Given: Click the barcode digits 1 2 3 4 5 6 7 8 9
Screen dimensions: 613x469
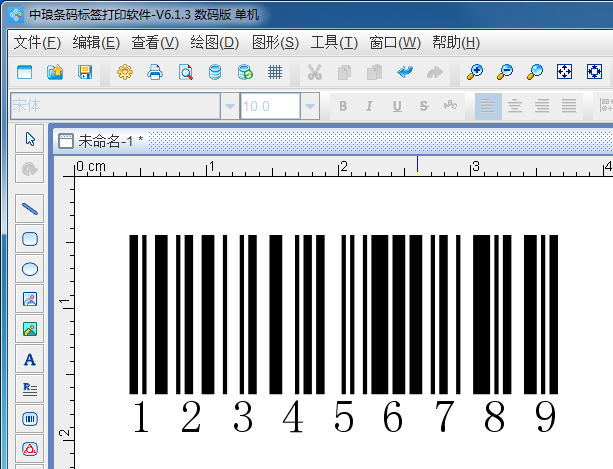Looking at the screenshot, I should 344,417.
